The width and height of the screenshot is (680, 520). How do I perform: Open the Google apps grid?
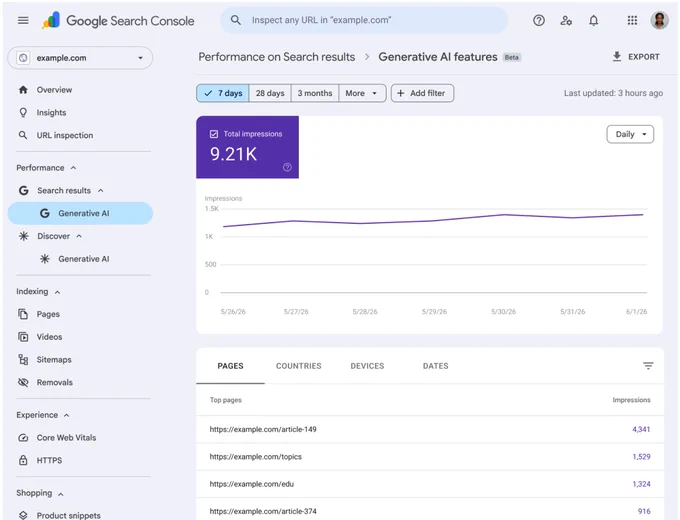pyautogui.click(x=632, y=20)
